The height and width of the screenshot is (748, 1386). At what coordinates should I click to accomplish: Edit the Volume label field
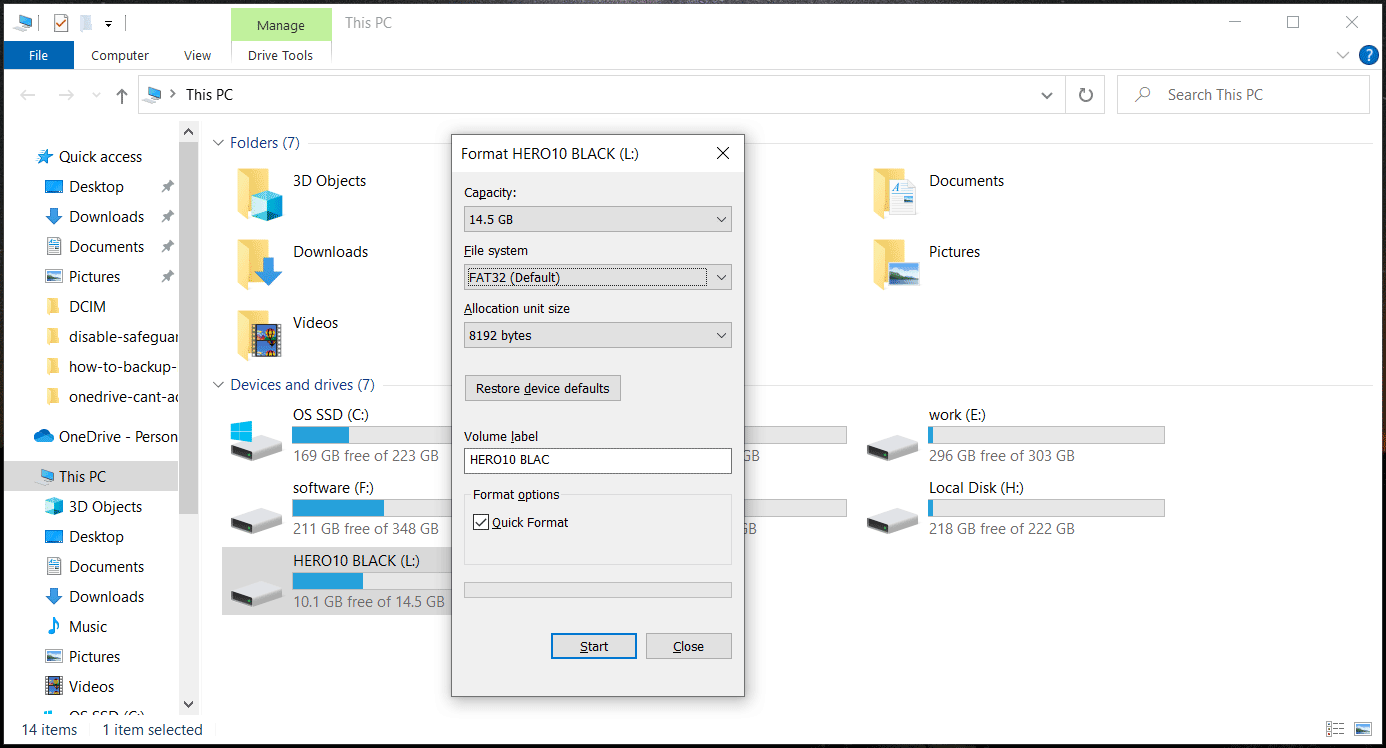[597, 460]
